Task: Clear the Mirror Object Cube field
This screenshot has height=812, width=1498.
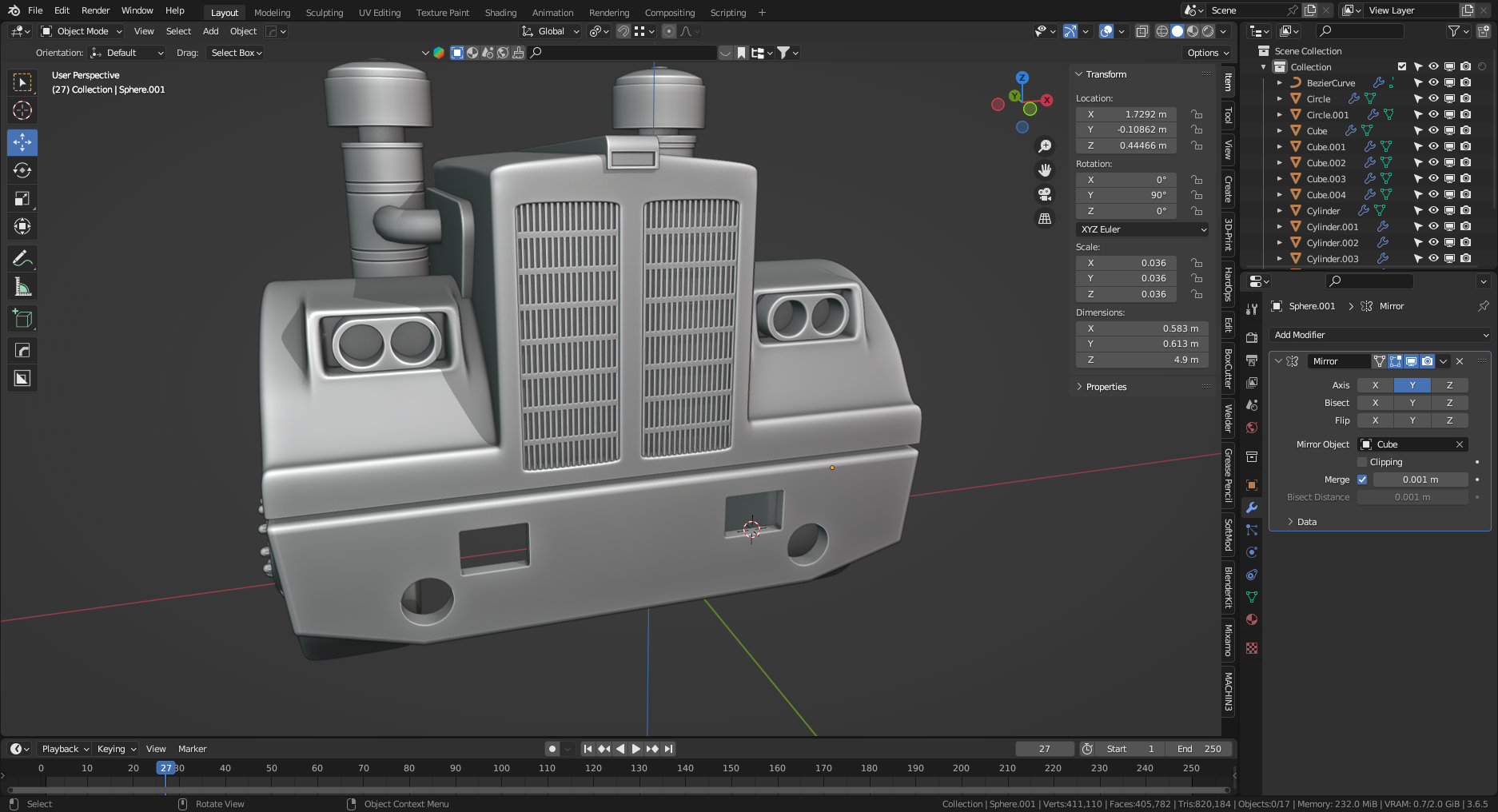Action: pyautogui.click(x=1460, y=444)
